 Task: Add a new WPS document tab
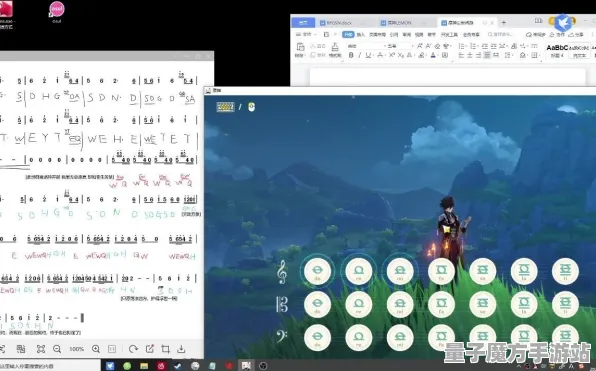coord(504,23)
